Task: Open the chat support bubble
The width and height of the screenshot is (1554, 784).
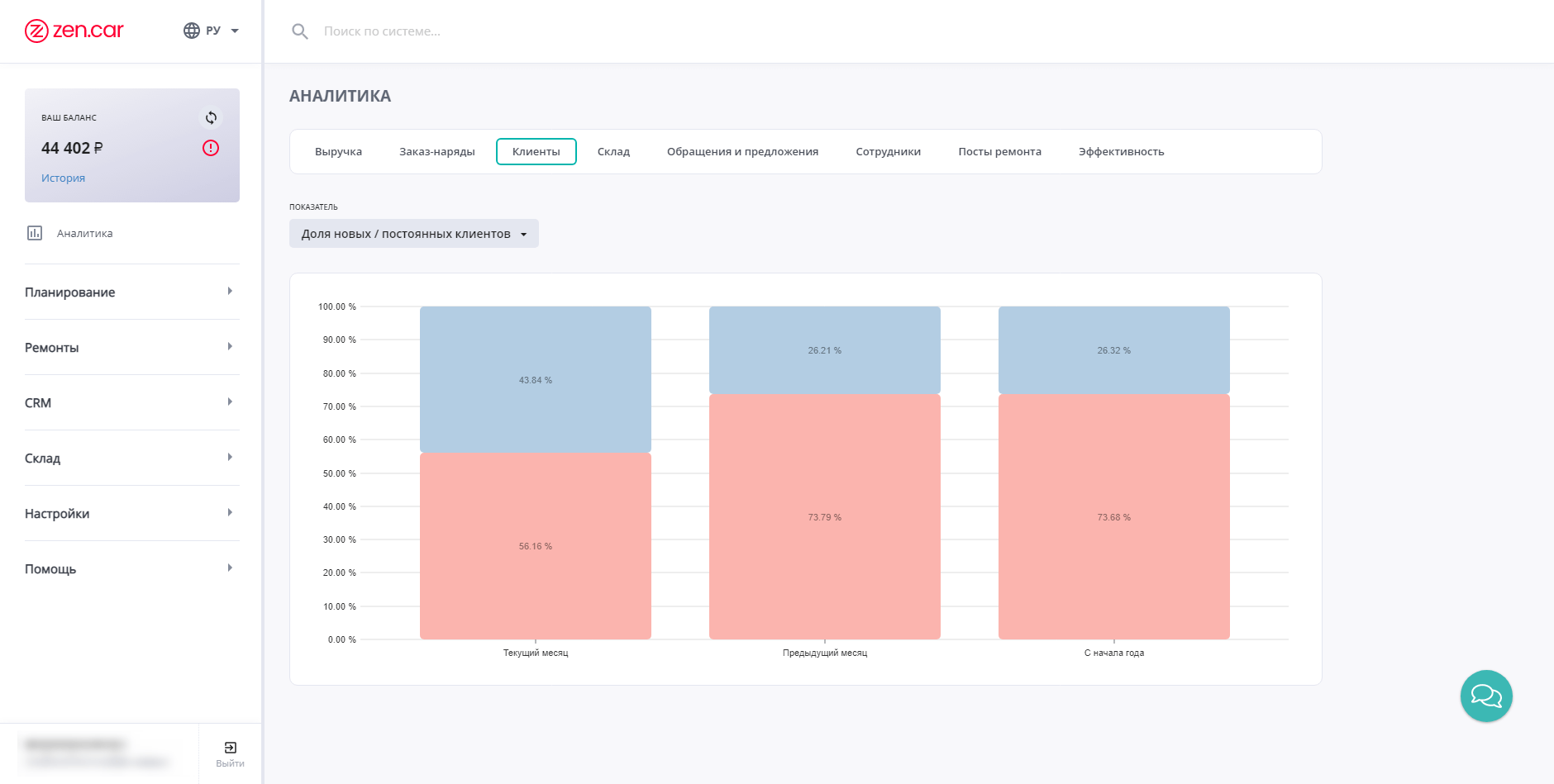Action: tap(1486, 696)
